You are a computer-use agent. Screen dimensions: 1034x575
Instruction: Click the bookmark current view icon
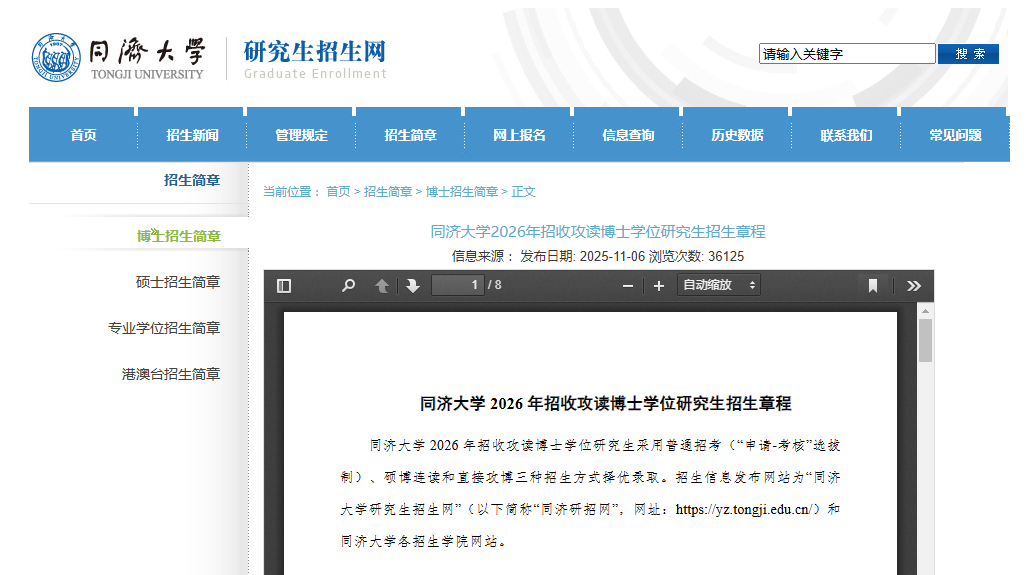[872, 286]
